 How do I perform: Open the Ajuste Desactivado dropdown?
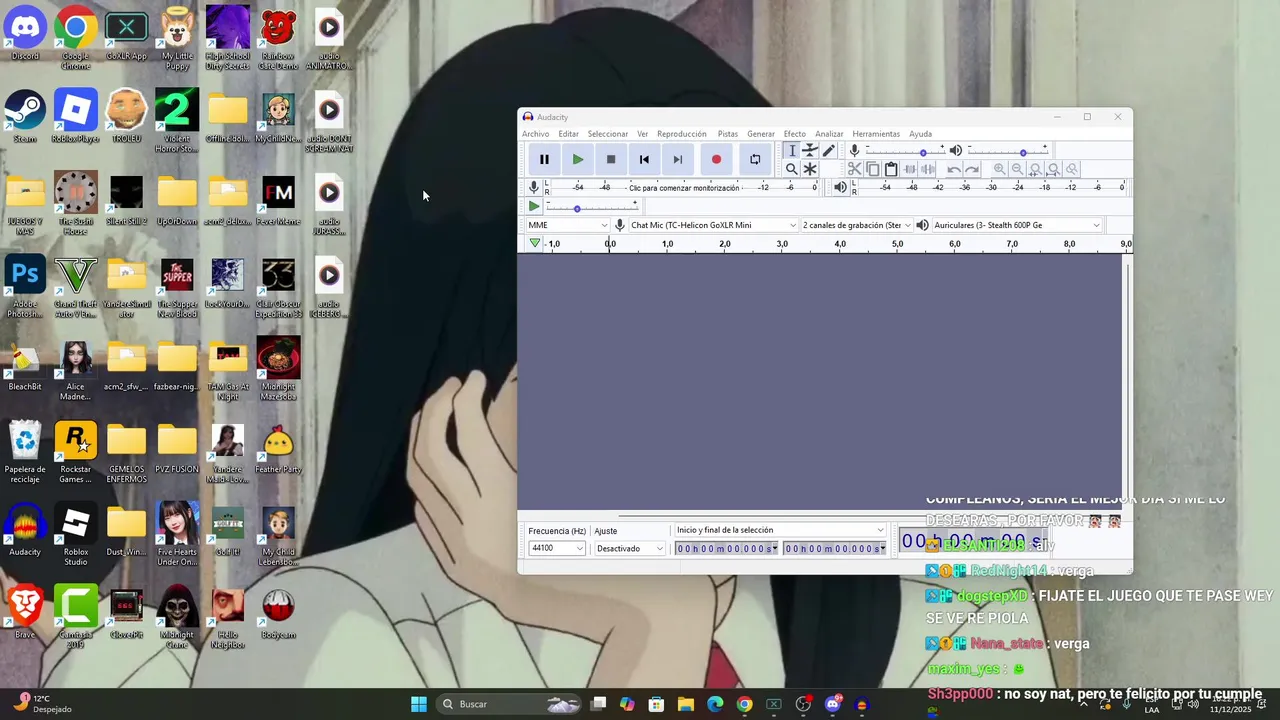pos(629,548)
